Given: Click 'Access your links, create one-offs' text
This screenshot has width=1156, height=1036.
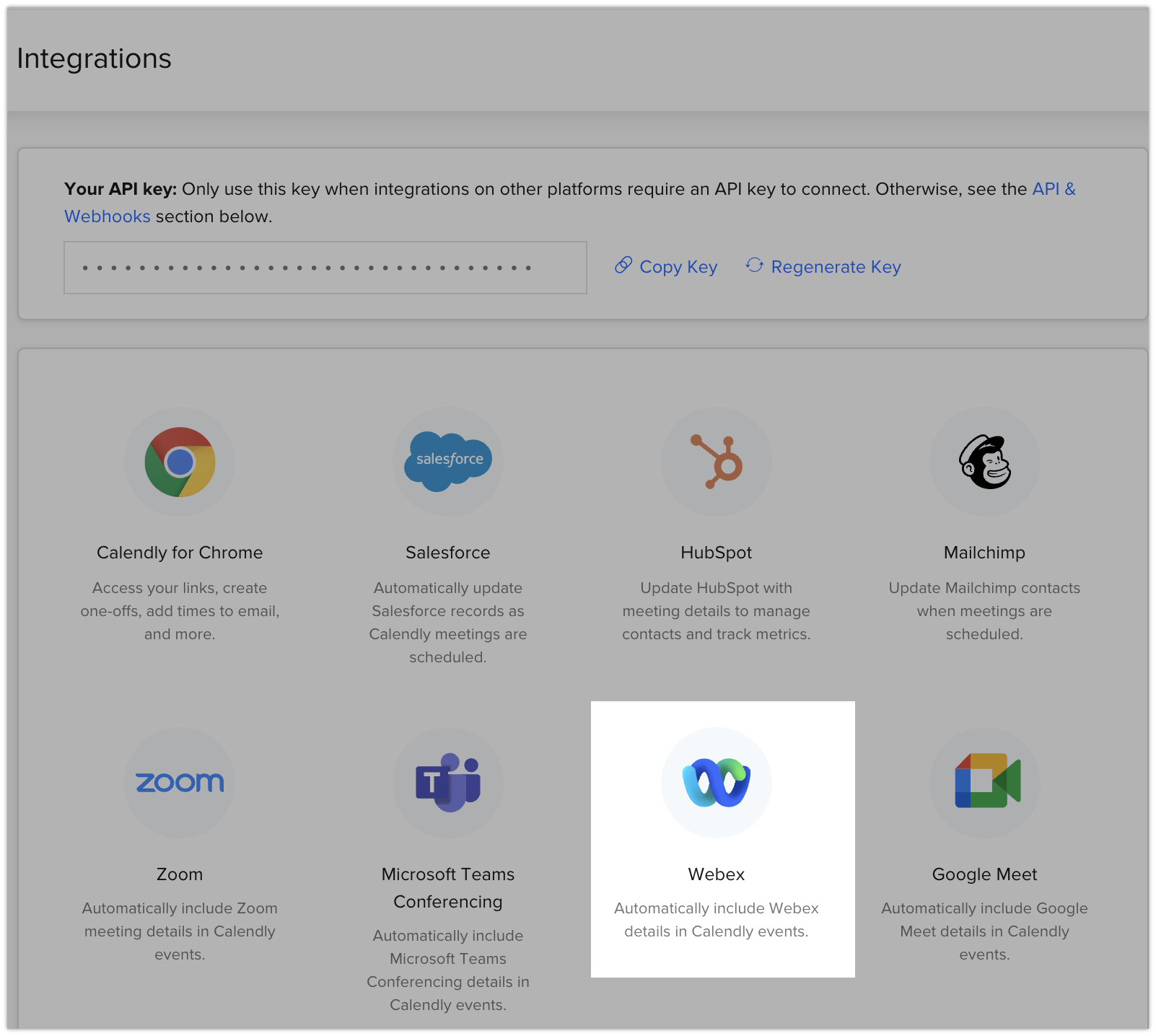Looking at the screenshot, I should (180, 611).
